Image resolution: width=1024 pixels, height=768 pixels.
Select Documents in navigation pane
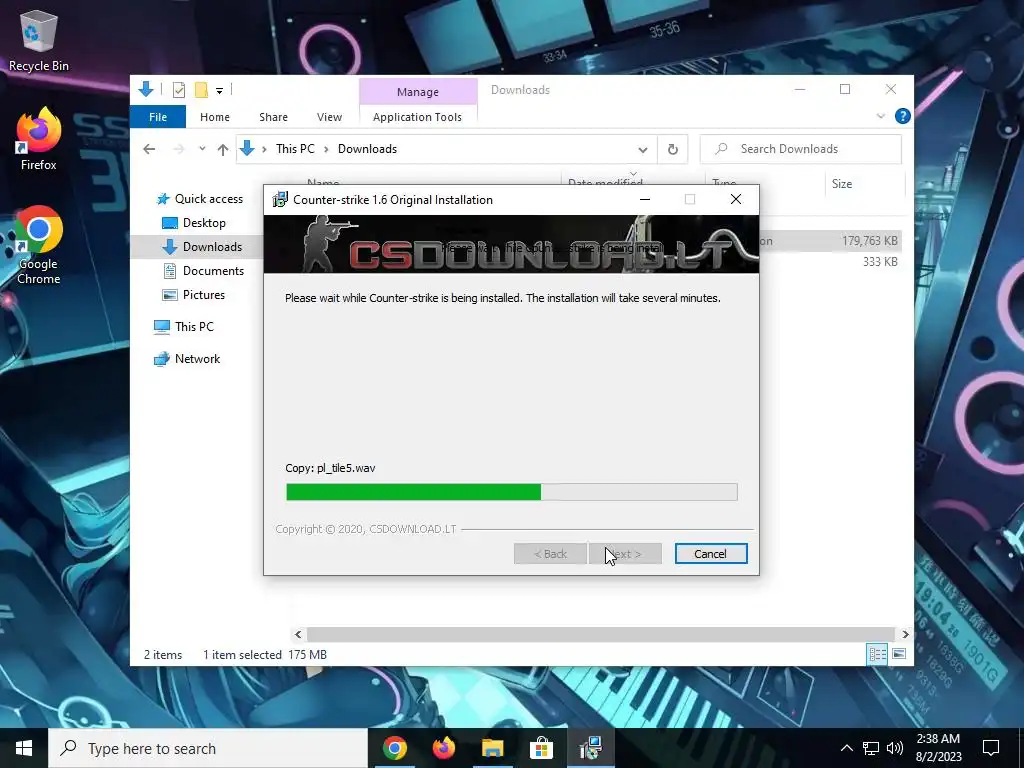coord(203,270)
